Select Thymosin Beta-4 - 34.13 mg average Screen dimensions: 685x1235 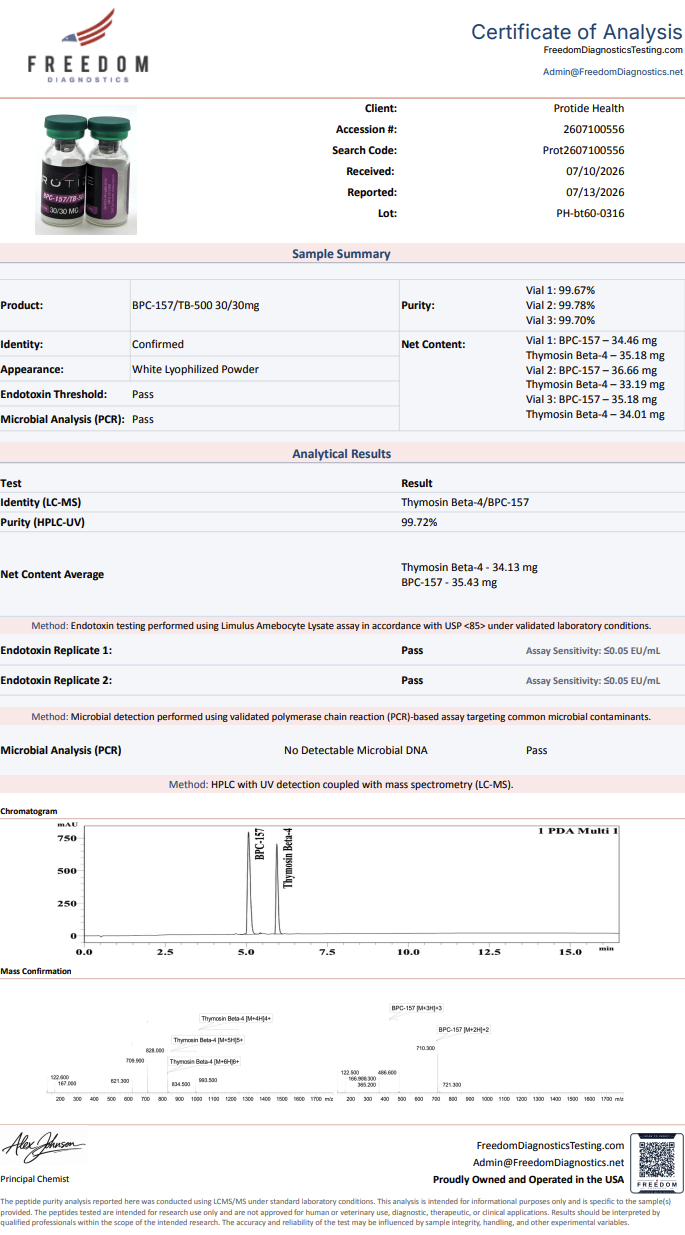(x=469, y=567)
